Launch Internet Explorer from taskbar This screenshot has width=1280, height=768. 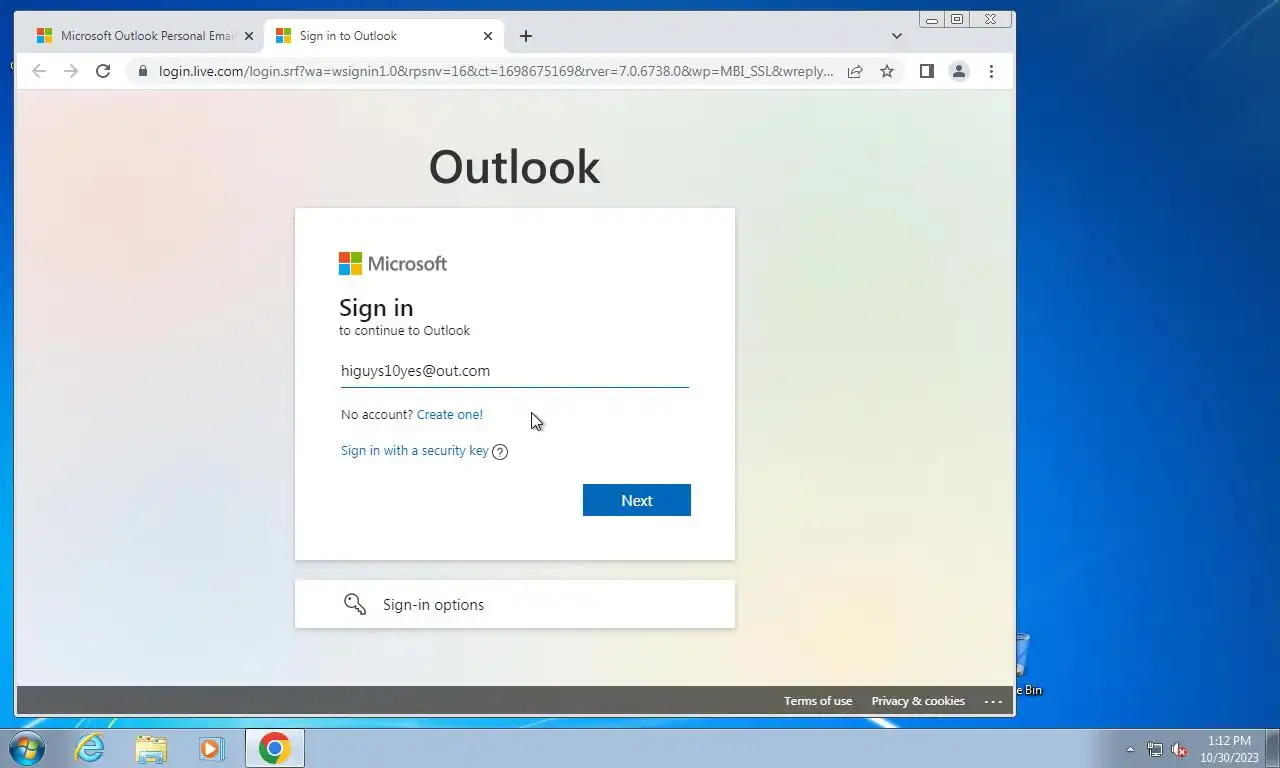click(90, 748)
